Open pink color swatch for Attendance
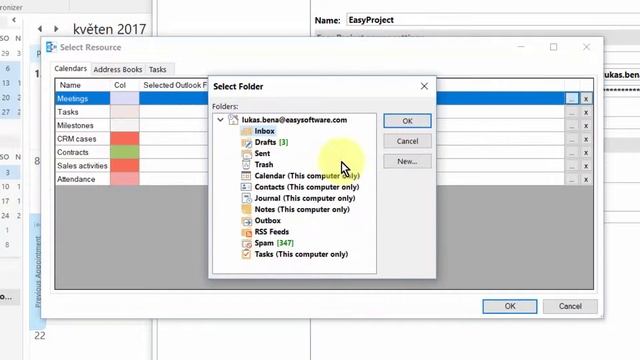 pos(124,179)
